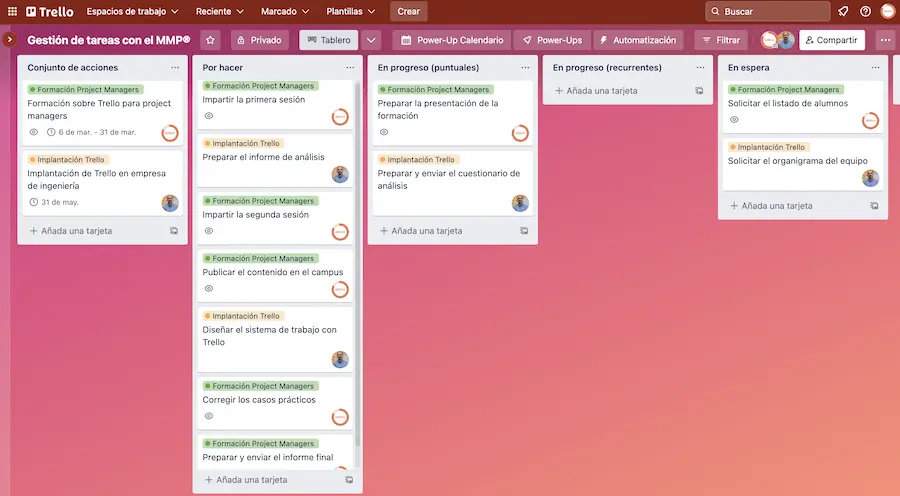The height and width of the screenshot is (496, 900).
Task: Toggle watch eye on Corregir los casos prácticos
Action: tap(209, 416)
